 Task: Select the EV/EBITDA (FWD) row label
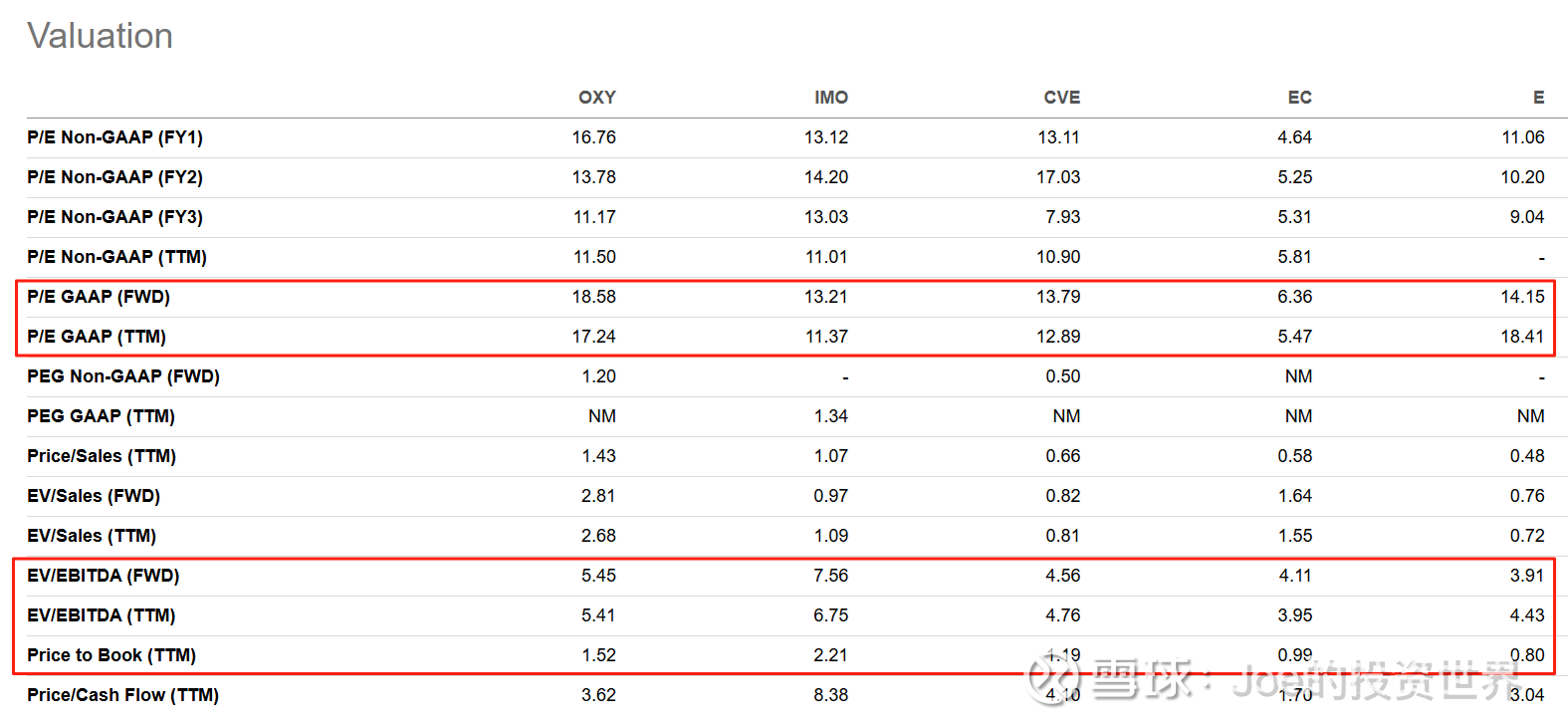(104, 576)
